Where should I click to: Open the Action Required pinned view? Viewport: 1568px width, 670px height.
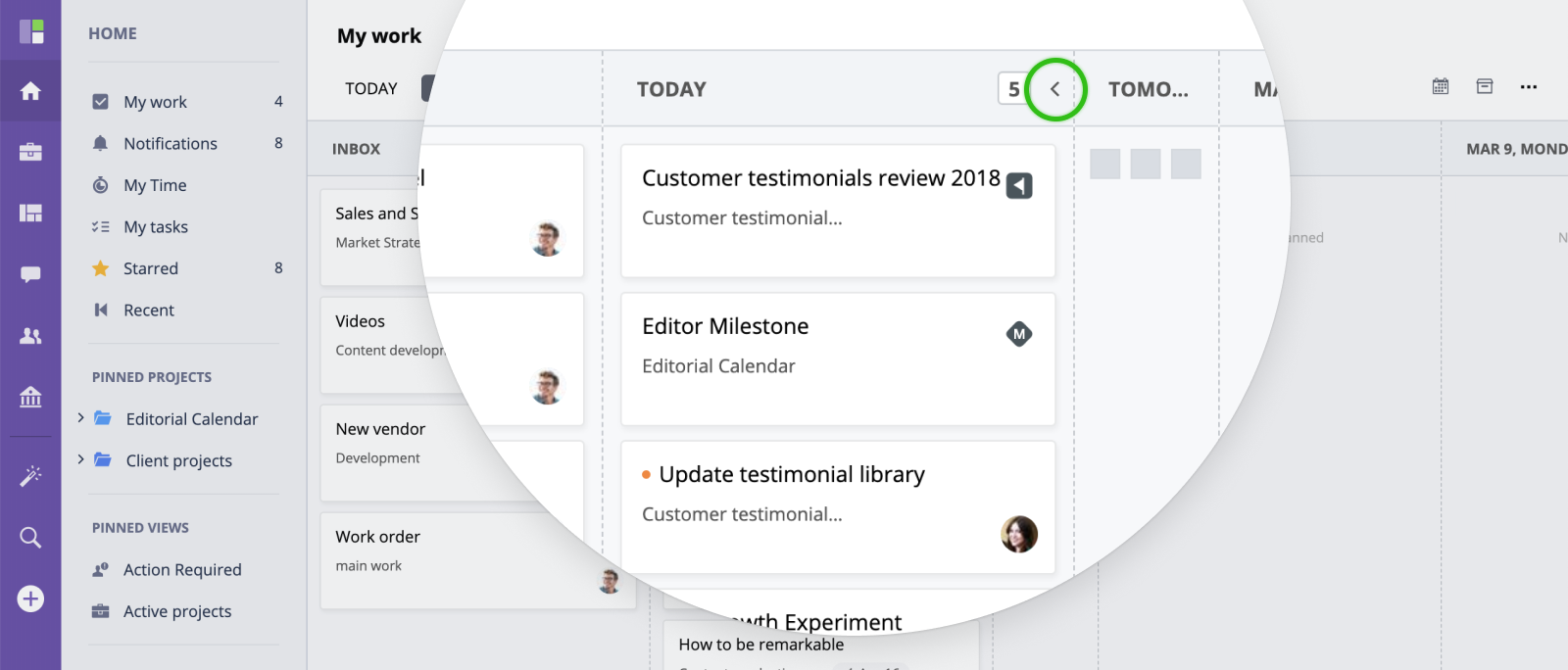pyautogui.click(x=182, y=569)
